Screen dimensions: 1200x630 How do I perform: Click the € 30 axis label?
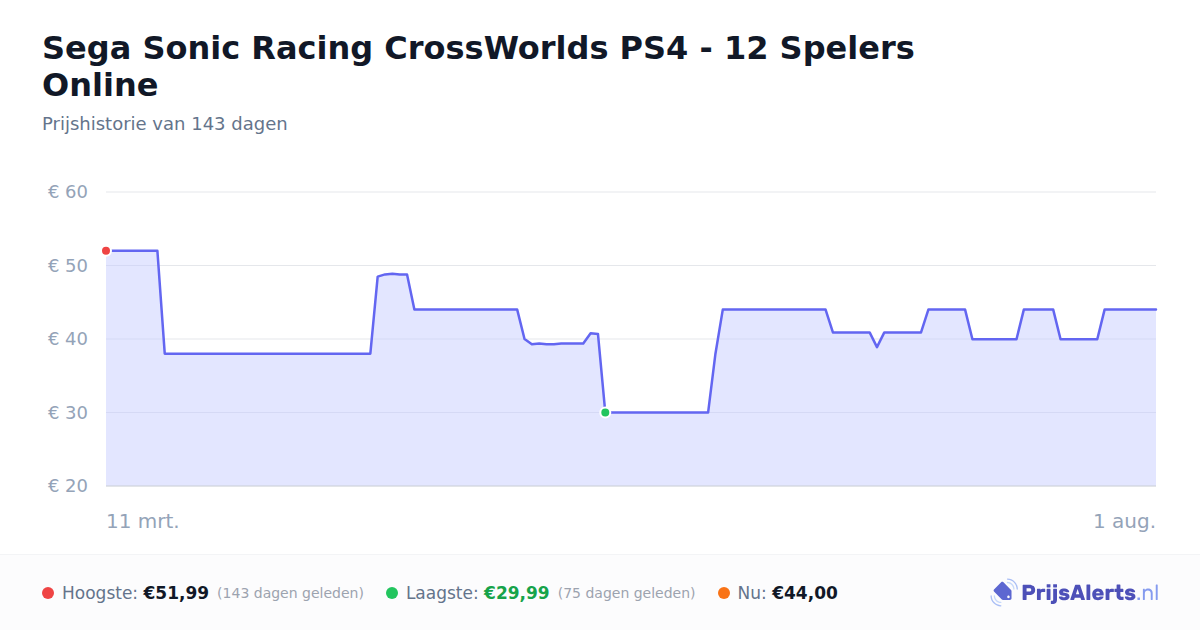[x=68, y=413]
